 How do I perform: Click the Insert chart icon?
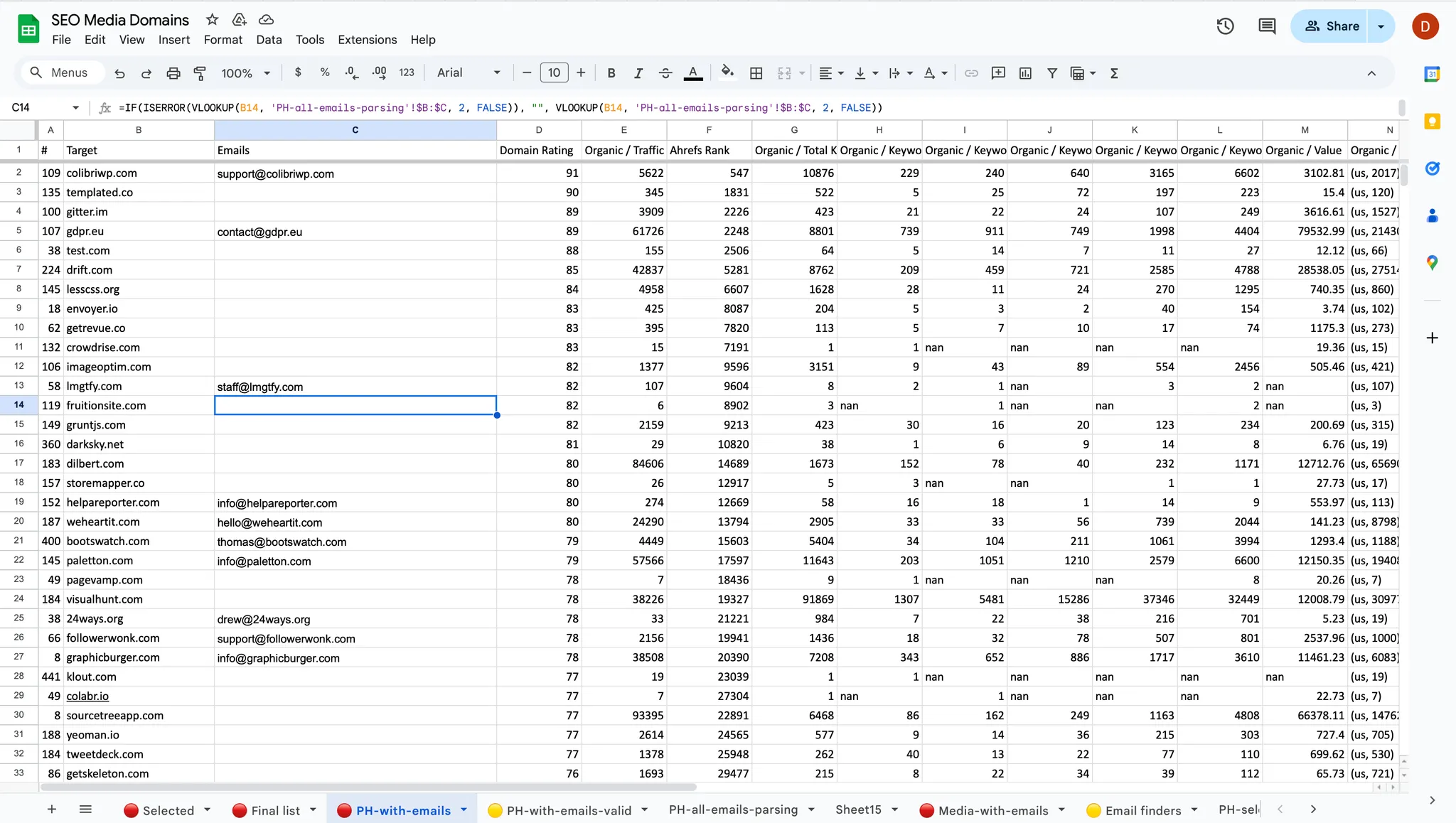click(1025, 72)
